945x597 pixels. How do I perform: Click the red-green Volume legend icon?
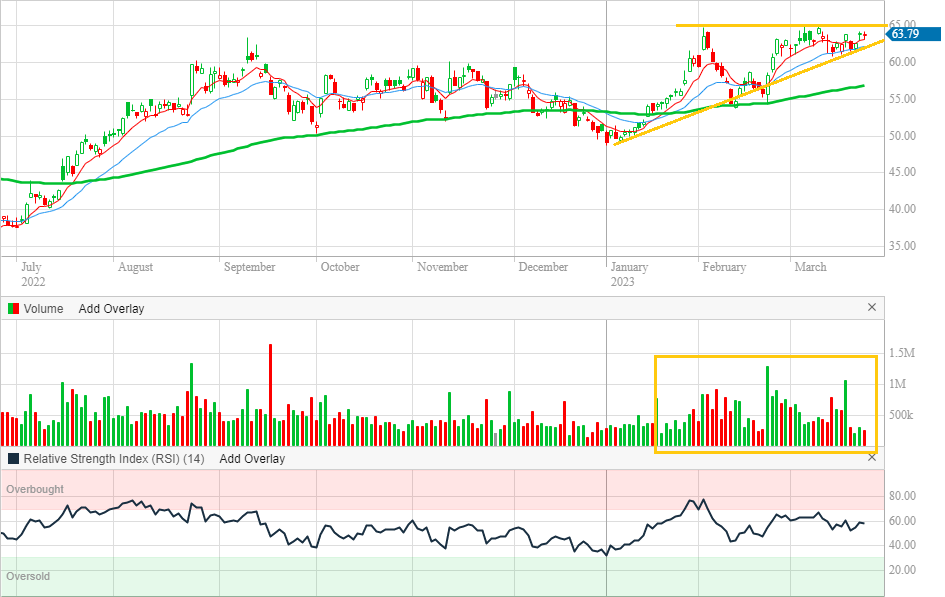pyautogui.click(x=13, y=309)
